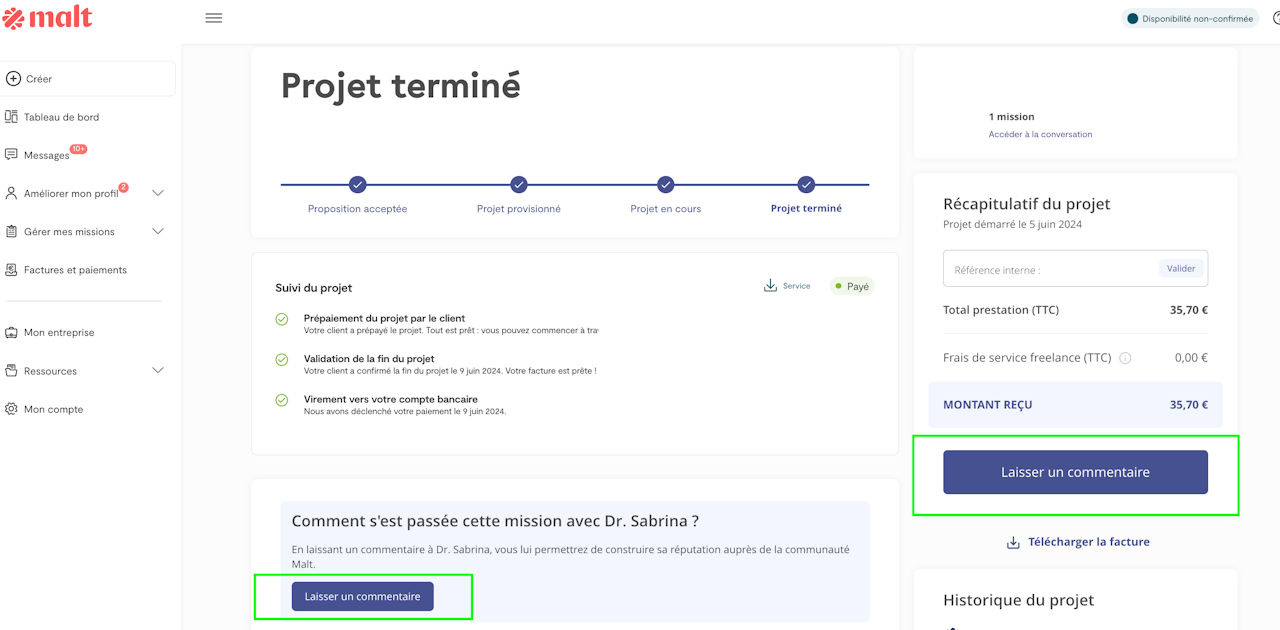The width and height of the screenshot is (1280, 630).
Task: Click the info icon beside Frais de service
Action: (x=1125, y=358)
